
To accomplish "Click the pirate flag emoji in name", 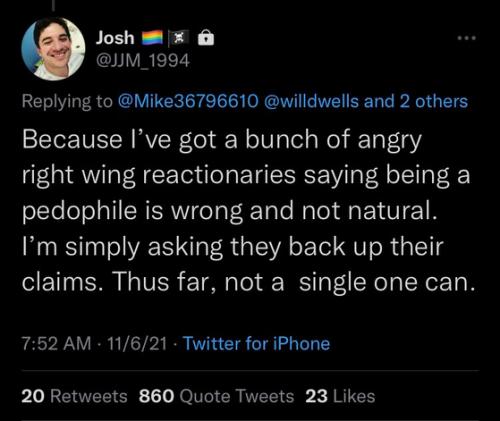I will 179,38.
